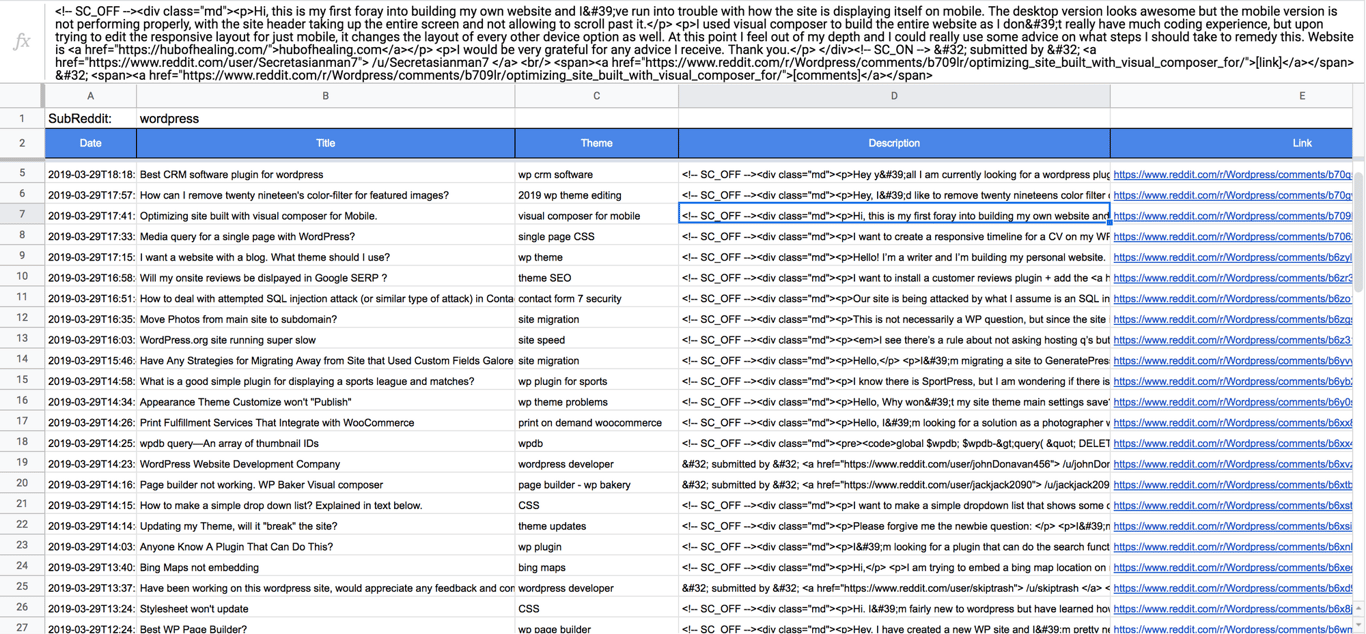Select title 'WordPress.org site running super slow'

click(325, 339)
